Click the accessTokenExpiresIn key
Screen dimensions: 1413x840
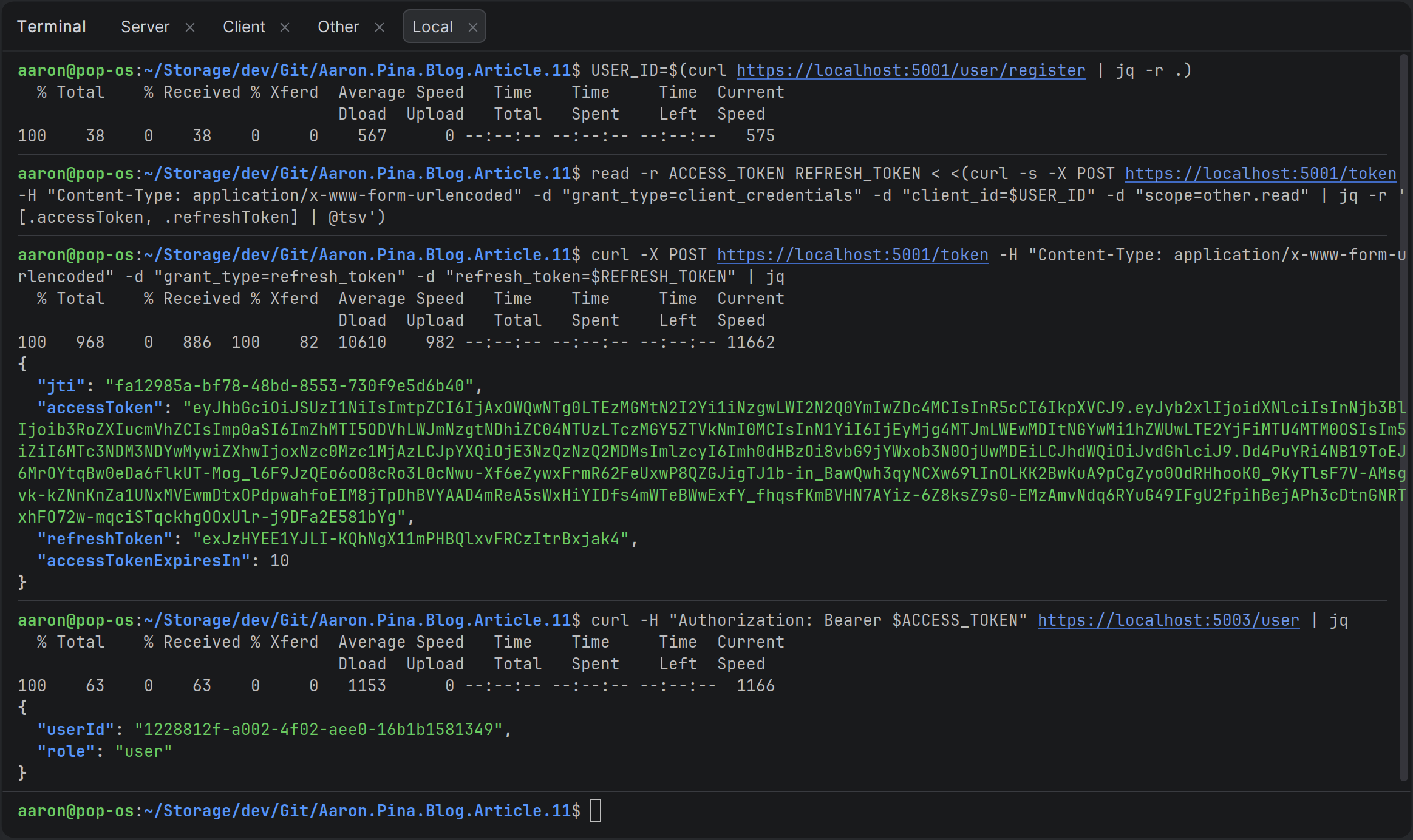(x=144, y=561)
